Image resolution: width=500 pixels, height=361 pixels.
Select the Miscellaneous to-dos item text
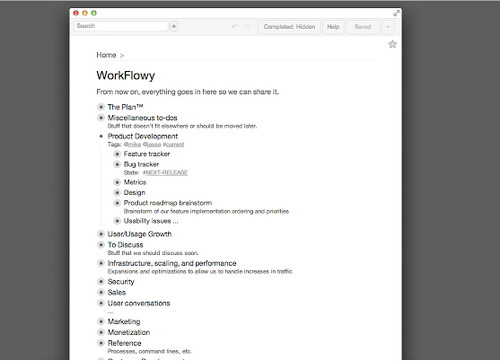[x=142, y=118]
